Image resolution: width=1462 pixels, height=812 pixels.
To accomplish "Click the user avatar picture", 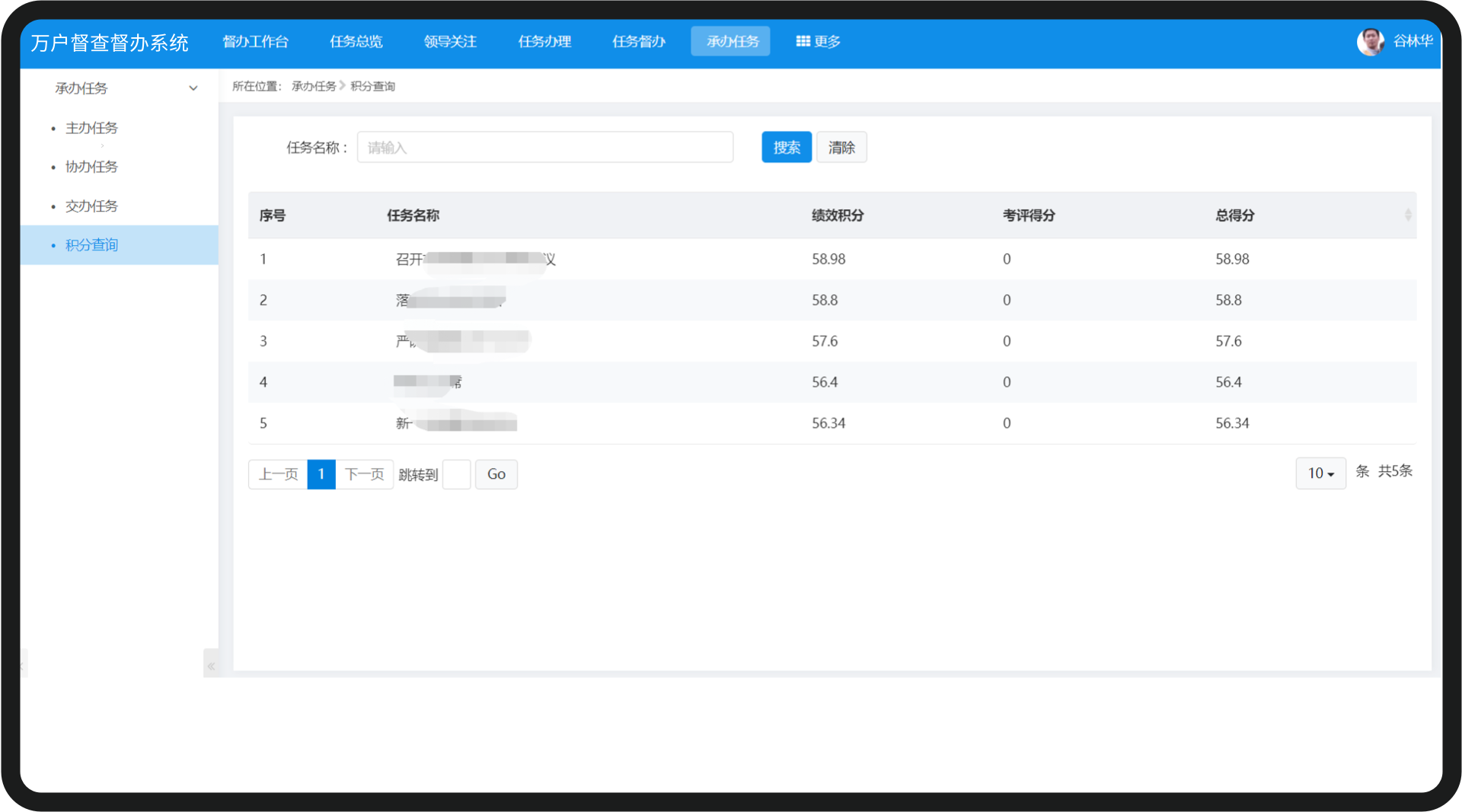I will pyautogui.click(x=1371, y=41).
